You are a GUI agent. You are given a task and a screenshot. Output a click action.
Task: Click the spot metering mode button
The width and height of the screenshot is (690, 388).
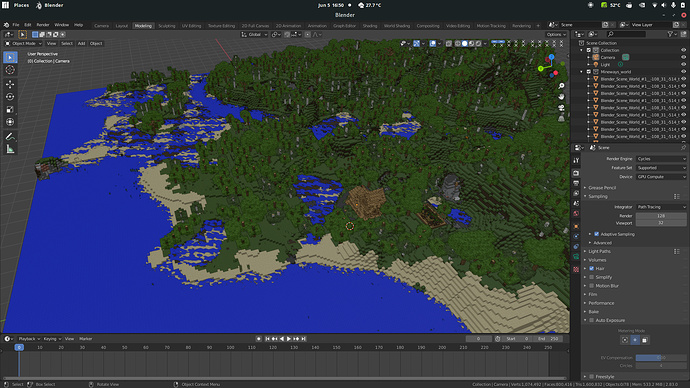click(x=625, y=340)
